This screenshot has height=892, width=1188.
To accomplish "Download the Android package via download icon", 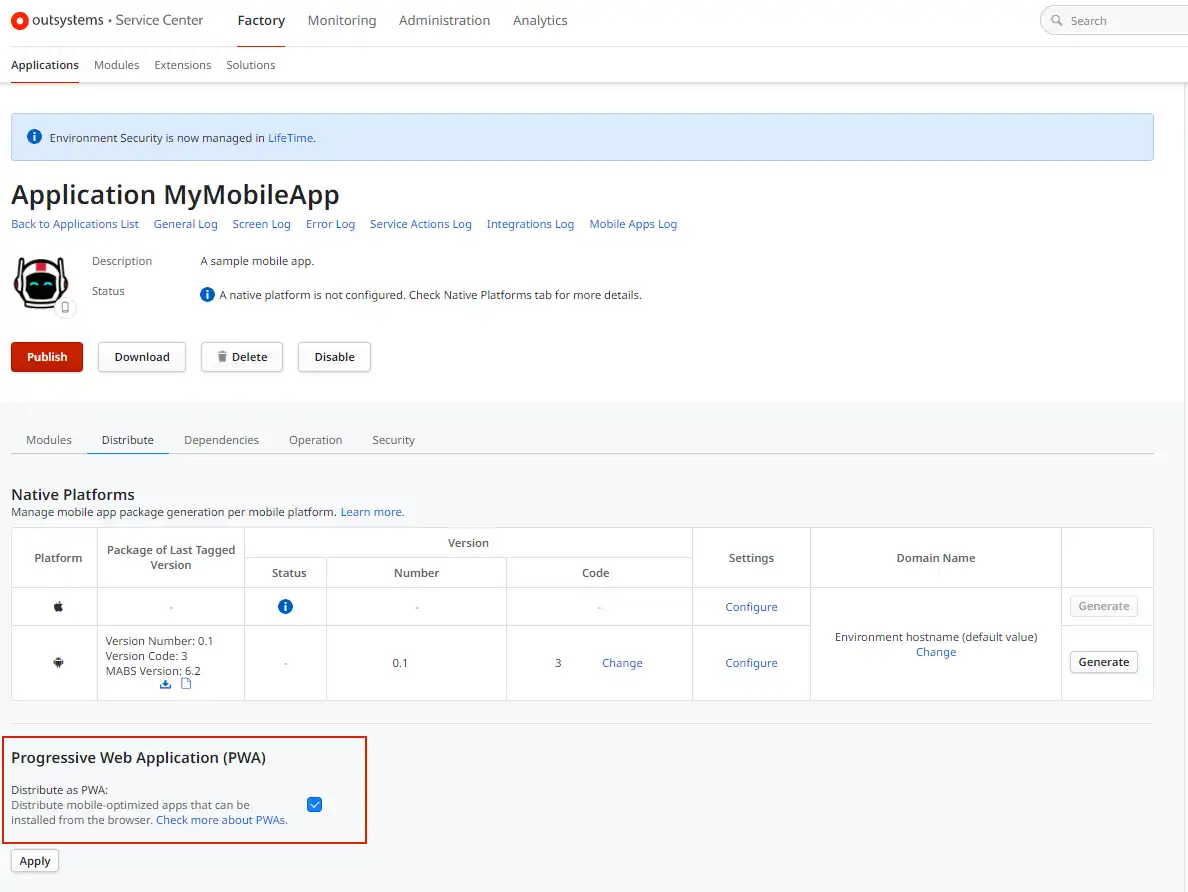I will [165, 684].
